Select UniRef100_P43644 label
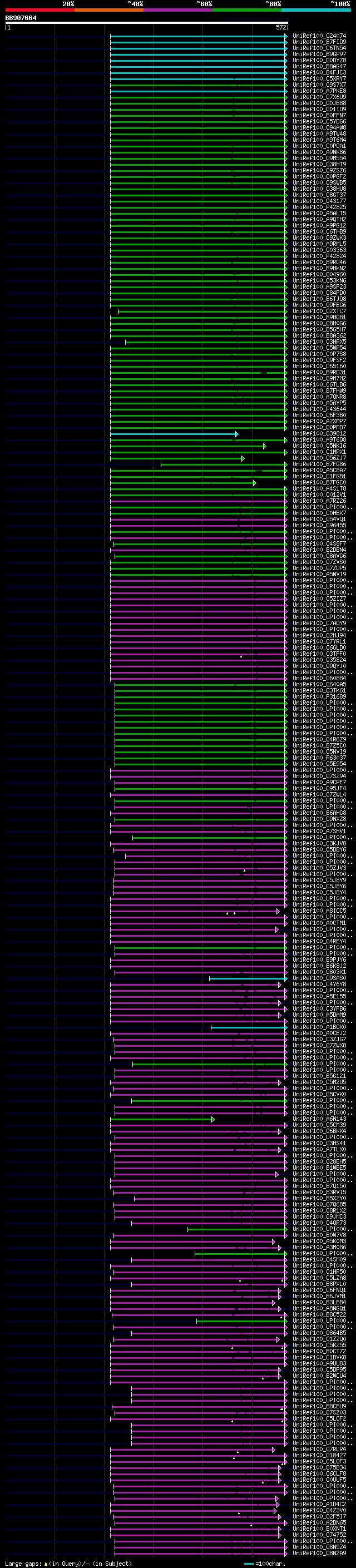The width and height of the screenshot is (356, 1568). coord(319,409)
